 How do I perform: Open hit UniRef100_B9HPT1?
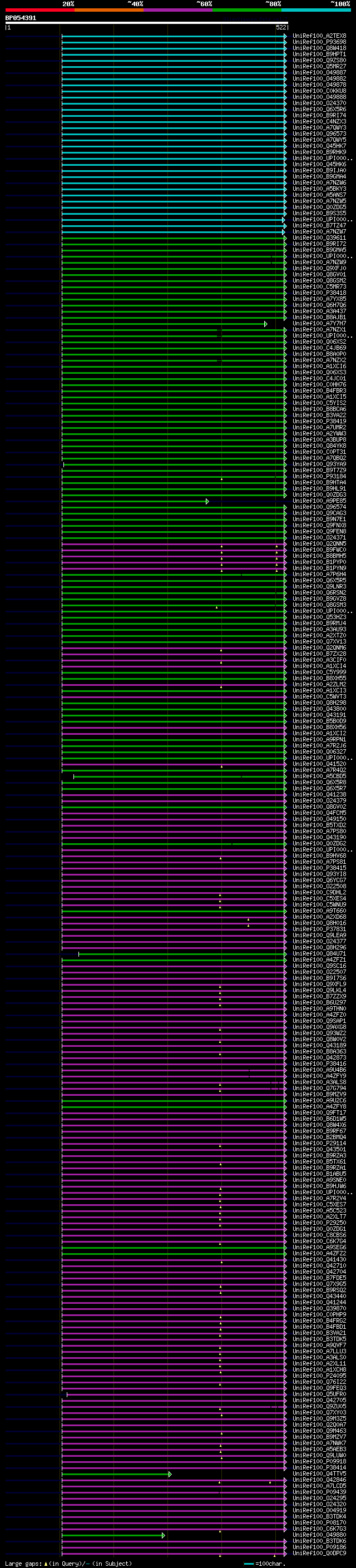coord(319,54)
